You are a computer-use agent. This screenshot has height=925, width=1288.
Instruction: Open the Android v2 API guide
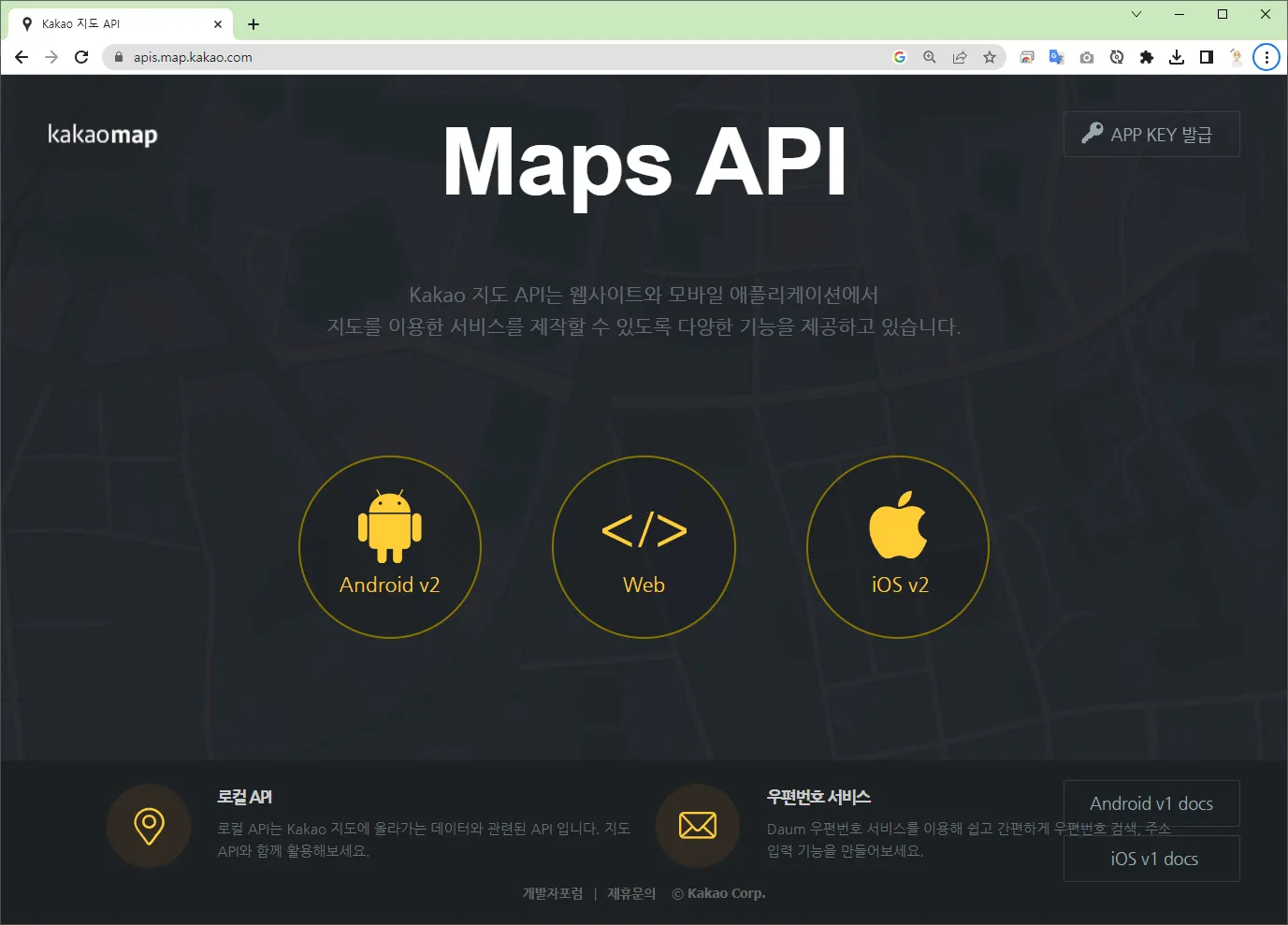tap(390, 547)
